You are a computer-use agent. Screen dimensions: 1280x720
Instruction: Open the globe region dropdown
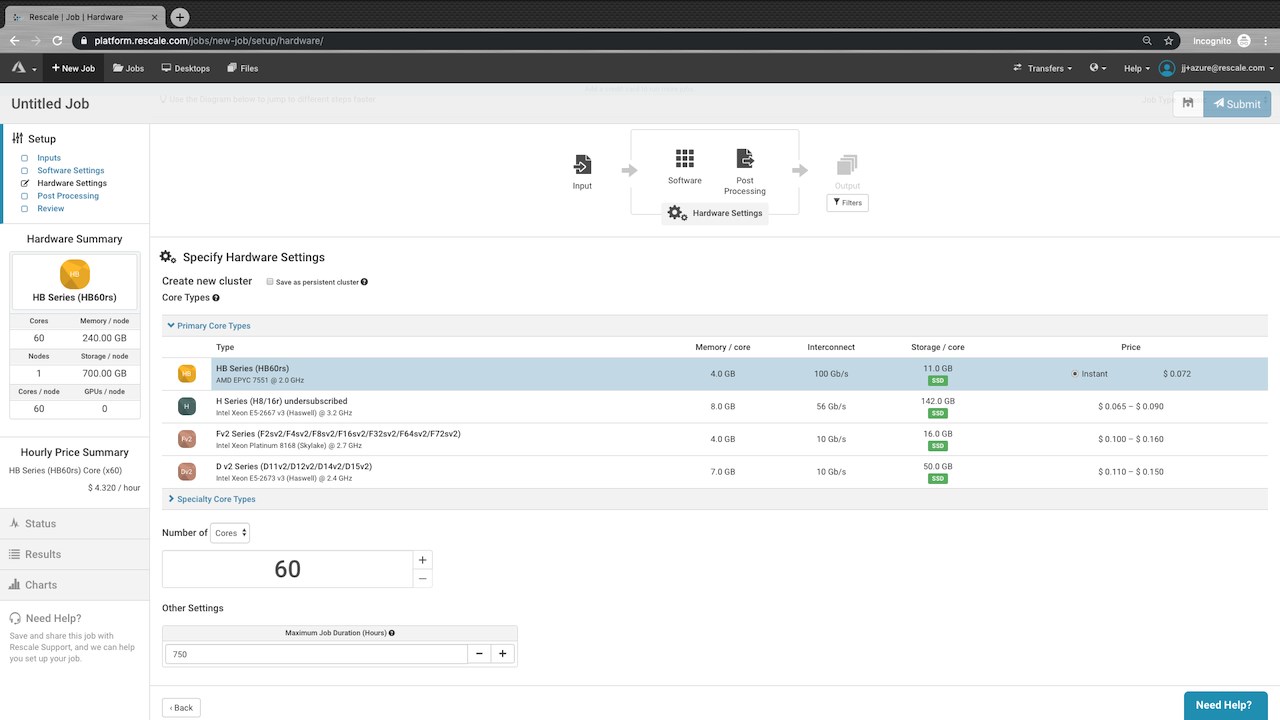[x=1098, y=68]
